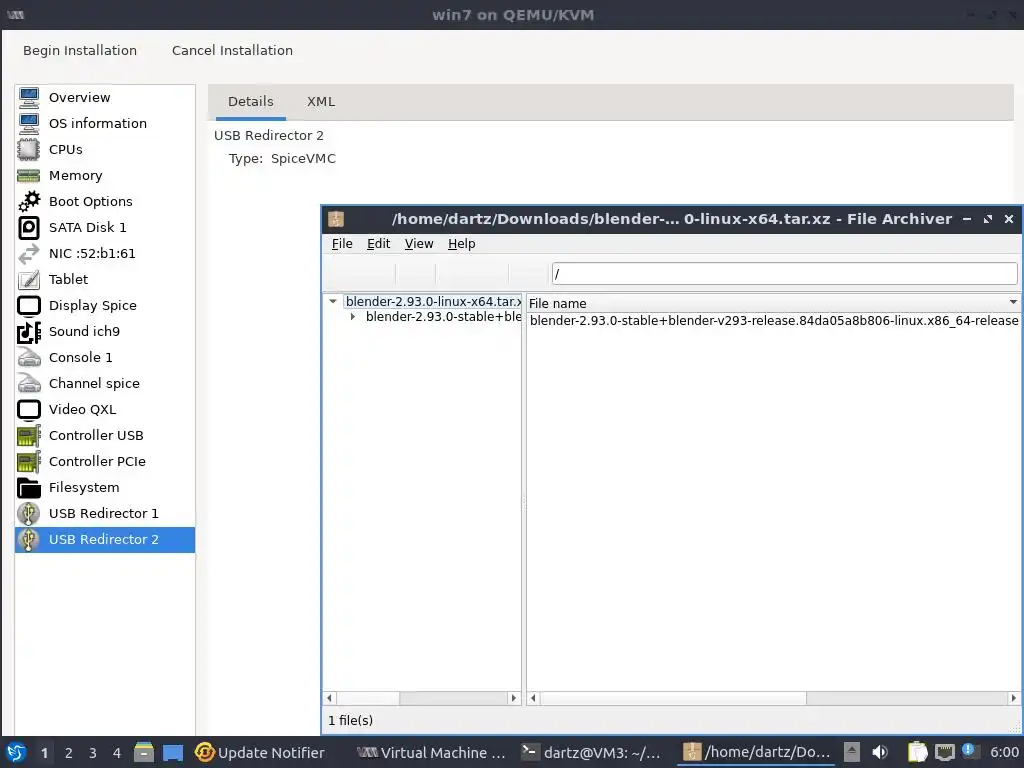This screenshot has width=1024, height=768.
Task: Click the tree pane scroll right arrow
Action: 514,698
